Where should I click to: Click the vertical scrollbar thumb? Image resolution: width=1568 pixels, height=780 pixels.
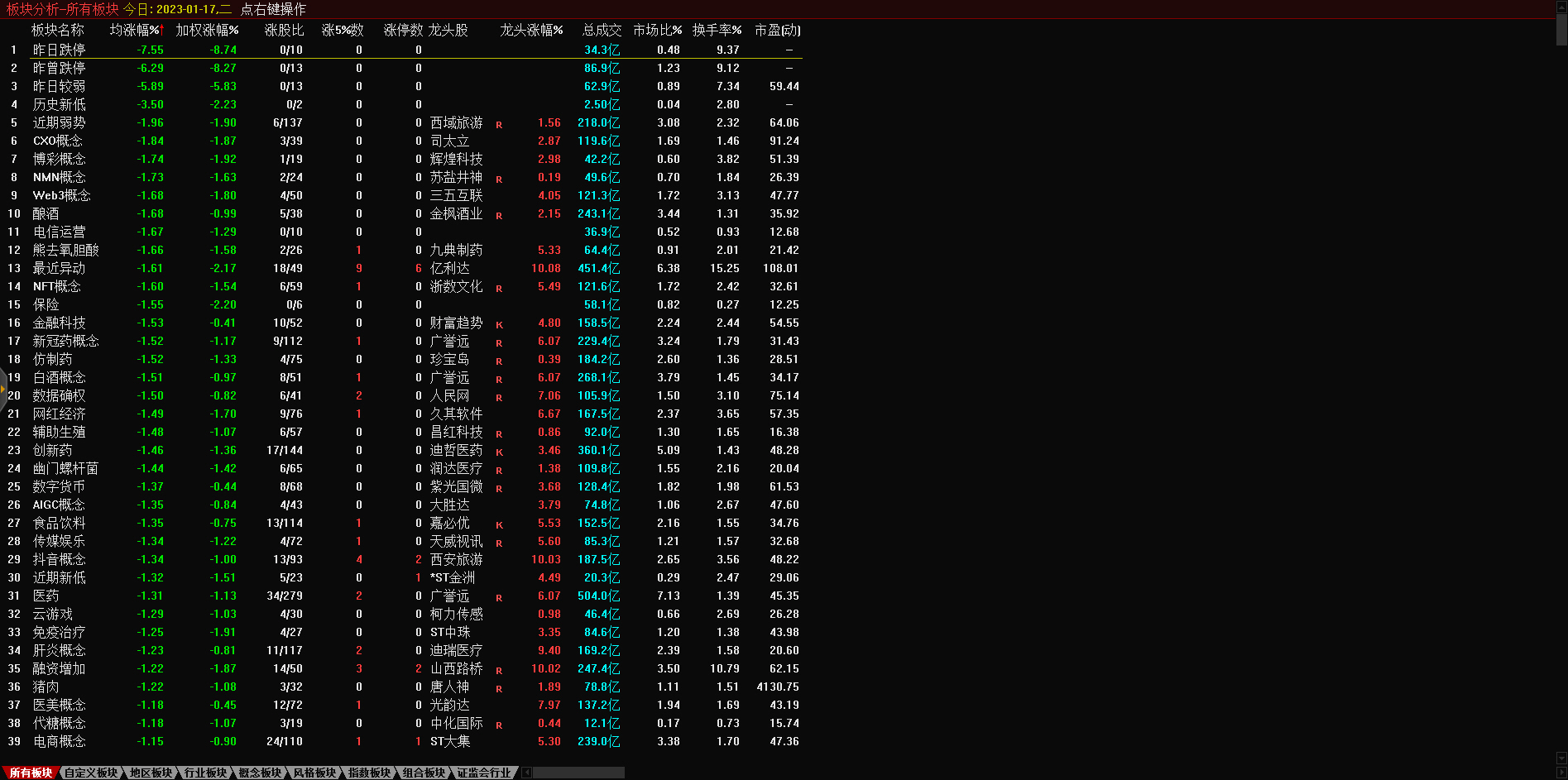click(1561, 29)
